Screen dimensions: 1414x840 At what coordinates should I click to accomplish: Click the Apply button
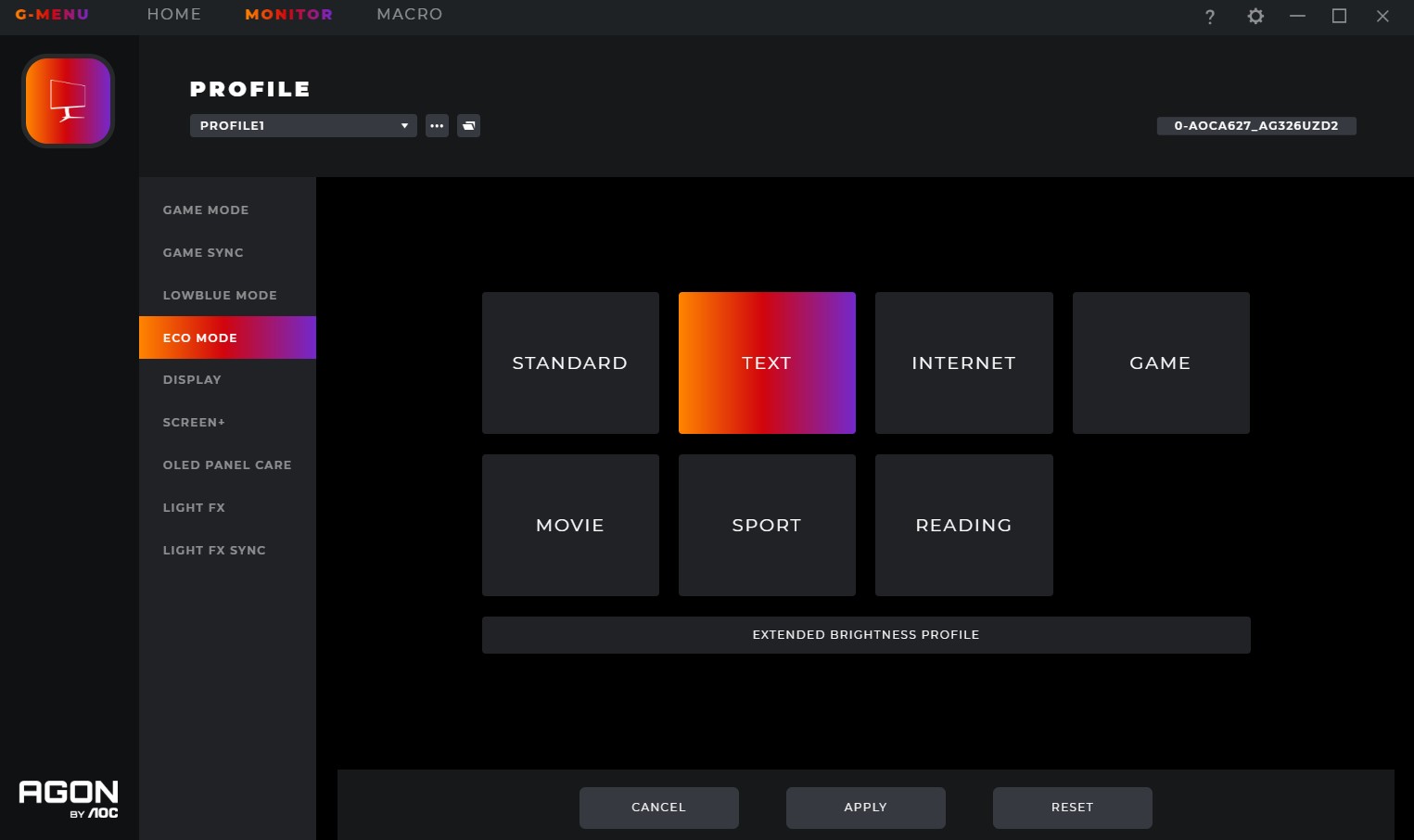[866, 808]
